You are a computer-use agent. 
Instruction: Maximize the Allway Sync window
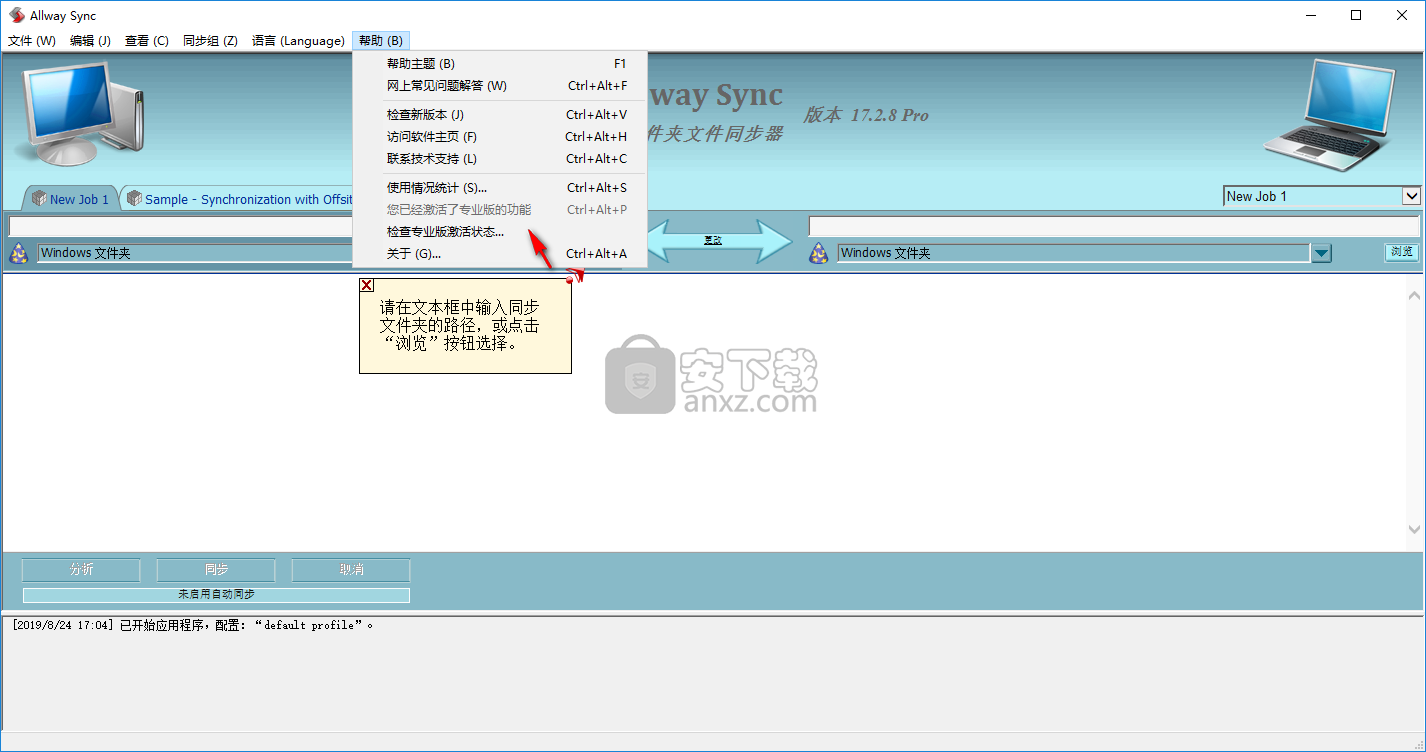(x=1356, y=15)
